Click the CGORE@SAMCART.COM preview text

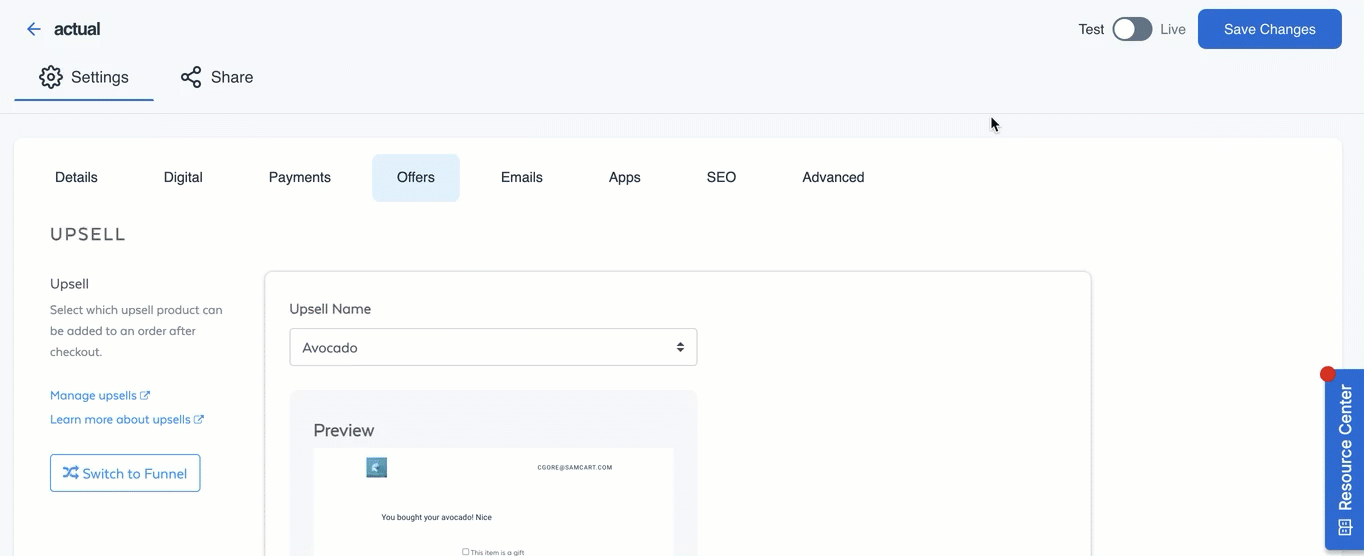click(x=575, y=467)
